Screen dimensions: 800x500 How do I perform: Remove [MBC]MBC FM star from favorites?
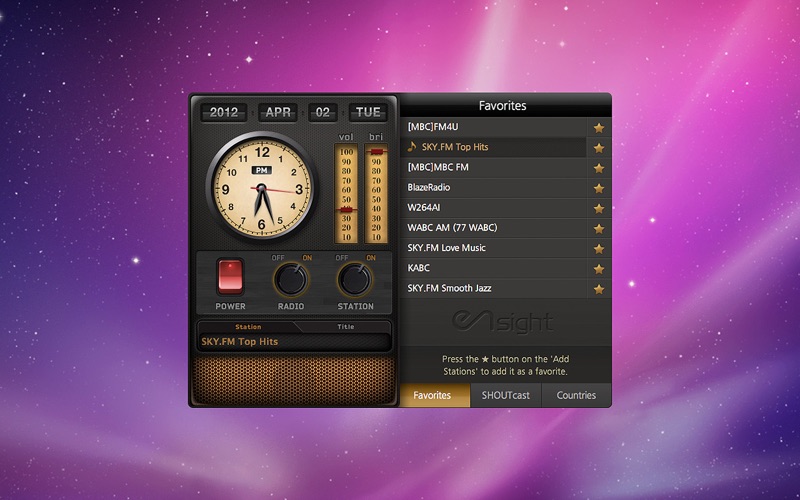[x=598, y=168]
